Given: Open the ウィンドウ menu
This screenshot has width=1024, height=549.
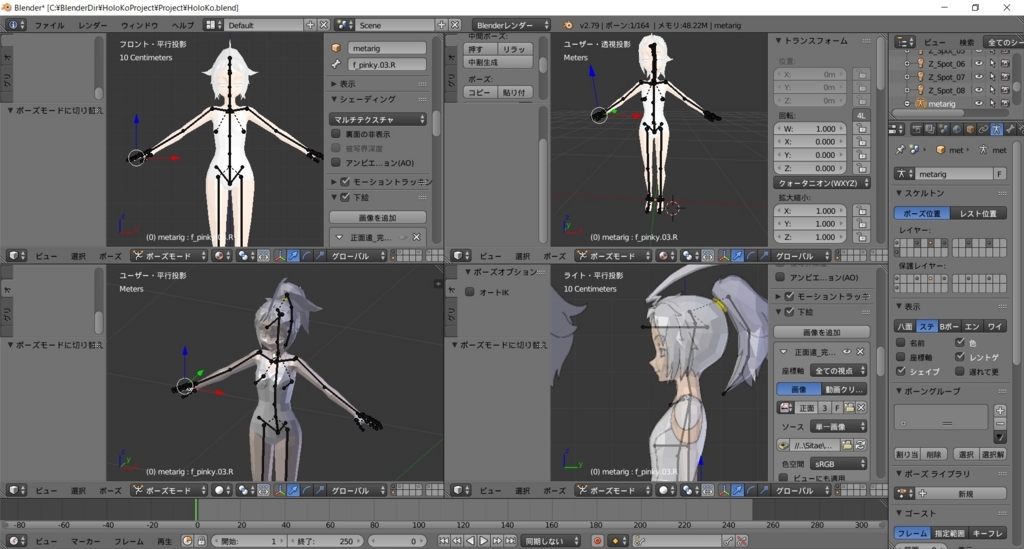Looking at the screenshot, I should (x=139, y=25).
